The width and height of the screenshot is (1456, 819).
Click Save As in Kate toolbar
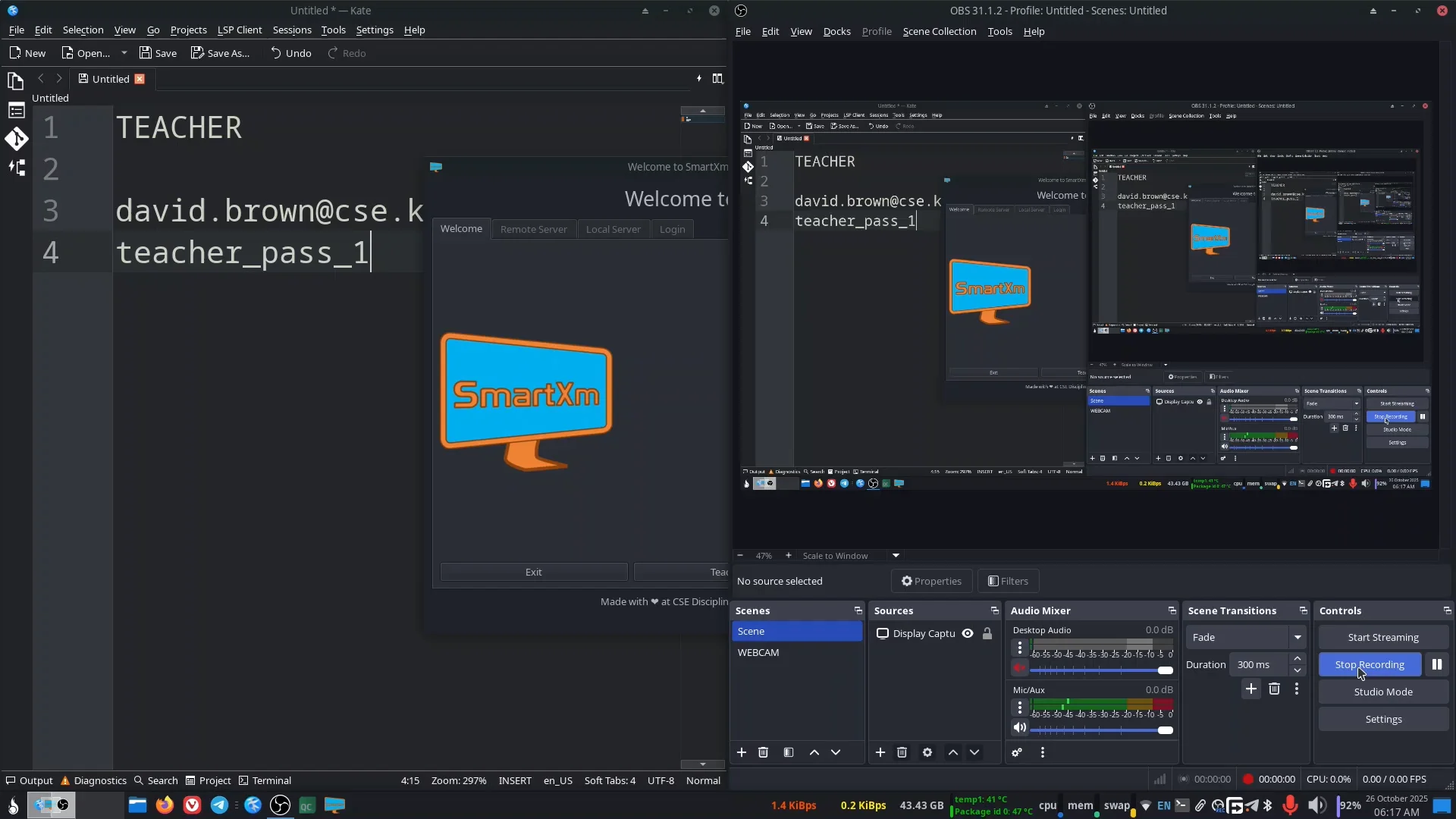[x=220, y=53]
